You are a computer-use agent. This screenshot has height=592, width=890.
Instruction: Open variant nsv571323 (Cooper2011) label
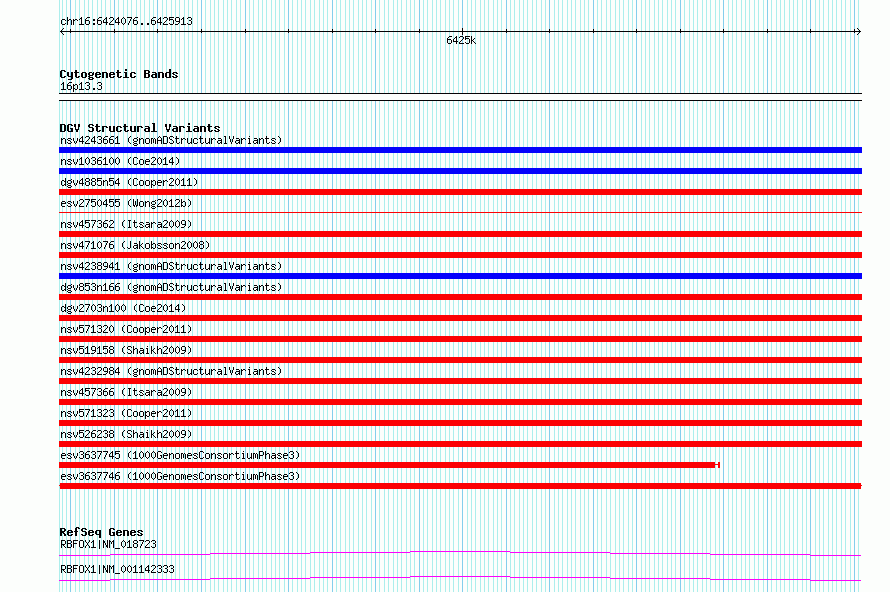pos(126,413)
